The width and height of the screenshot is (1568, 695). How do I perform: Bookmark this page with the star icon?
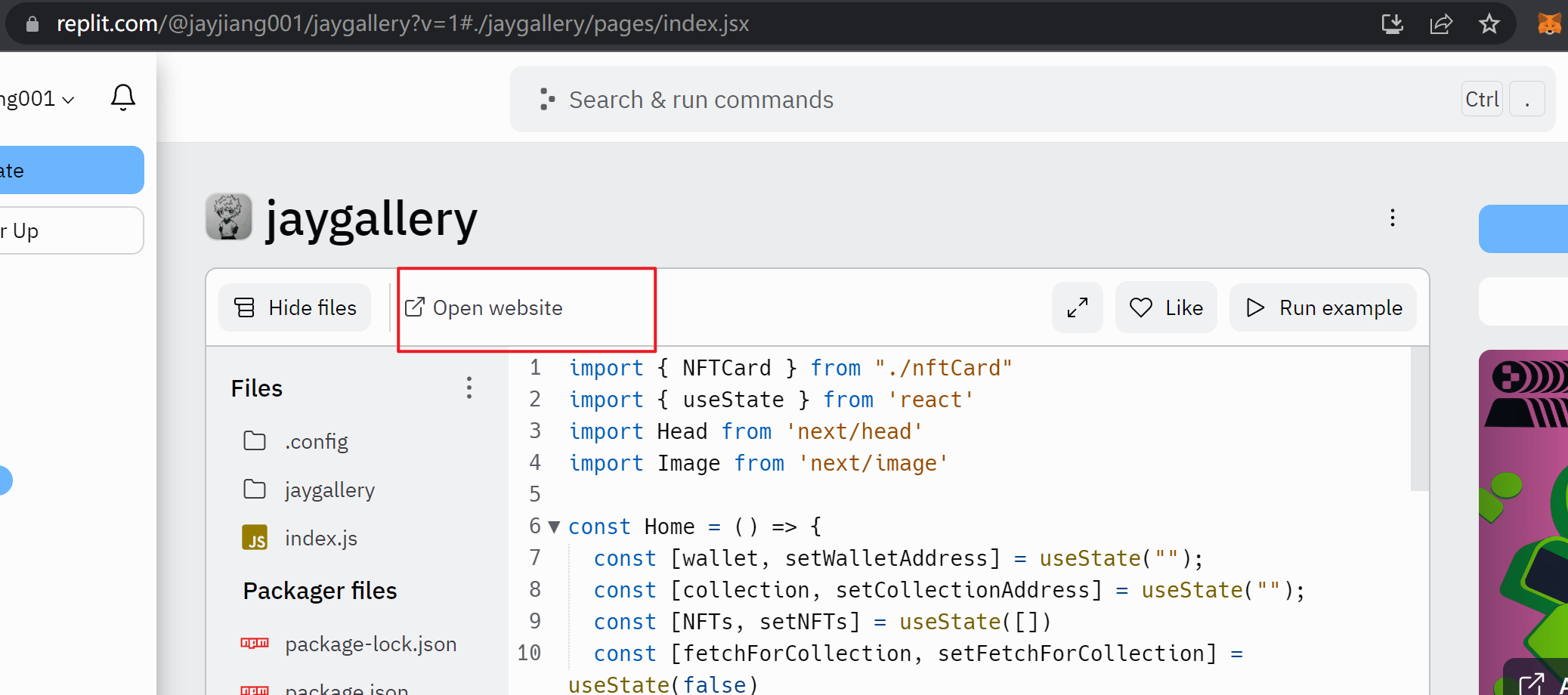pyautogui.click(x=1489, y=24)
